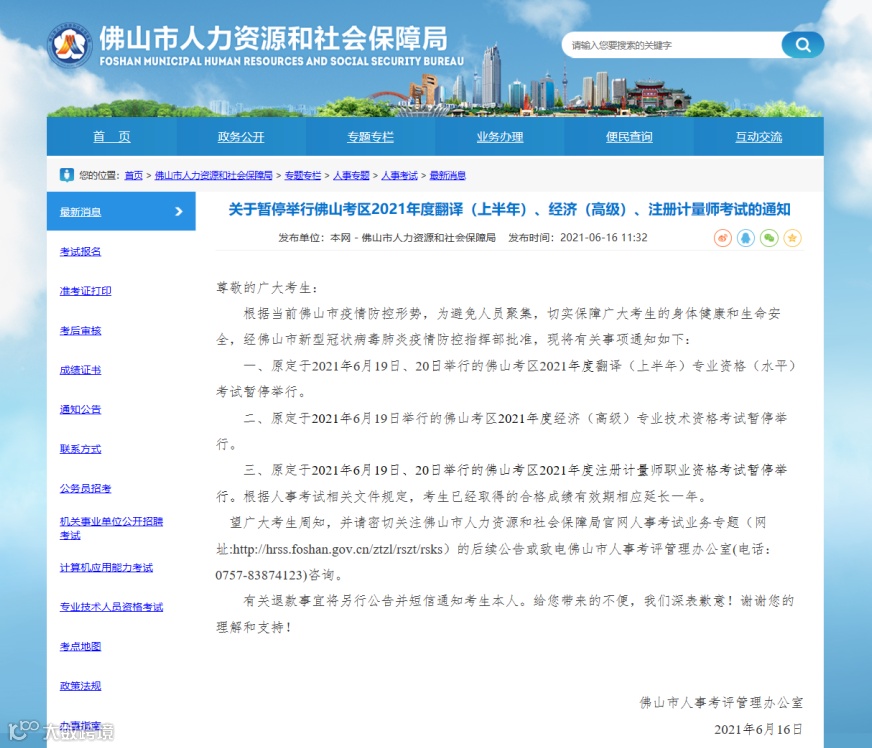Click breadcrumb link 佛山市人力资源和社会保障局
This screenshot has width=872, height=748.
(214, 176)
